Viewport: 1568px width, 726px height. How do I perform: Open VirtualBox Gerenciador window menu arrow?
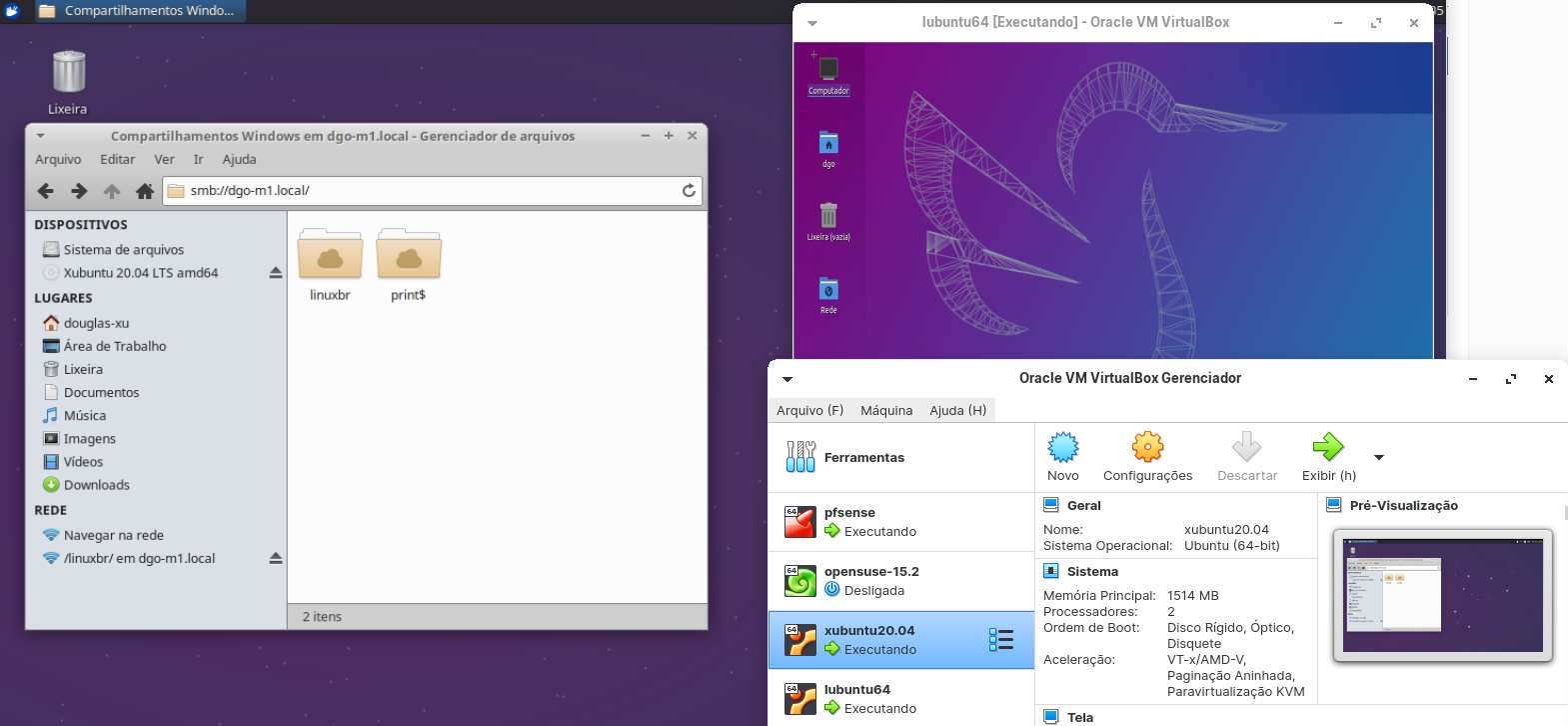tap(787, 379)
